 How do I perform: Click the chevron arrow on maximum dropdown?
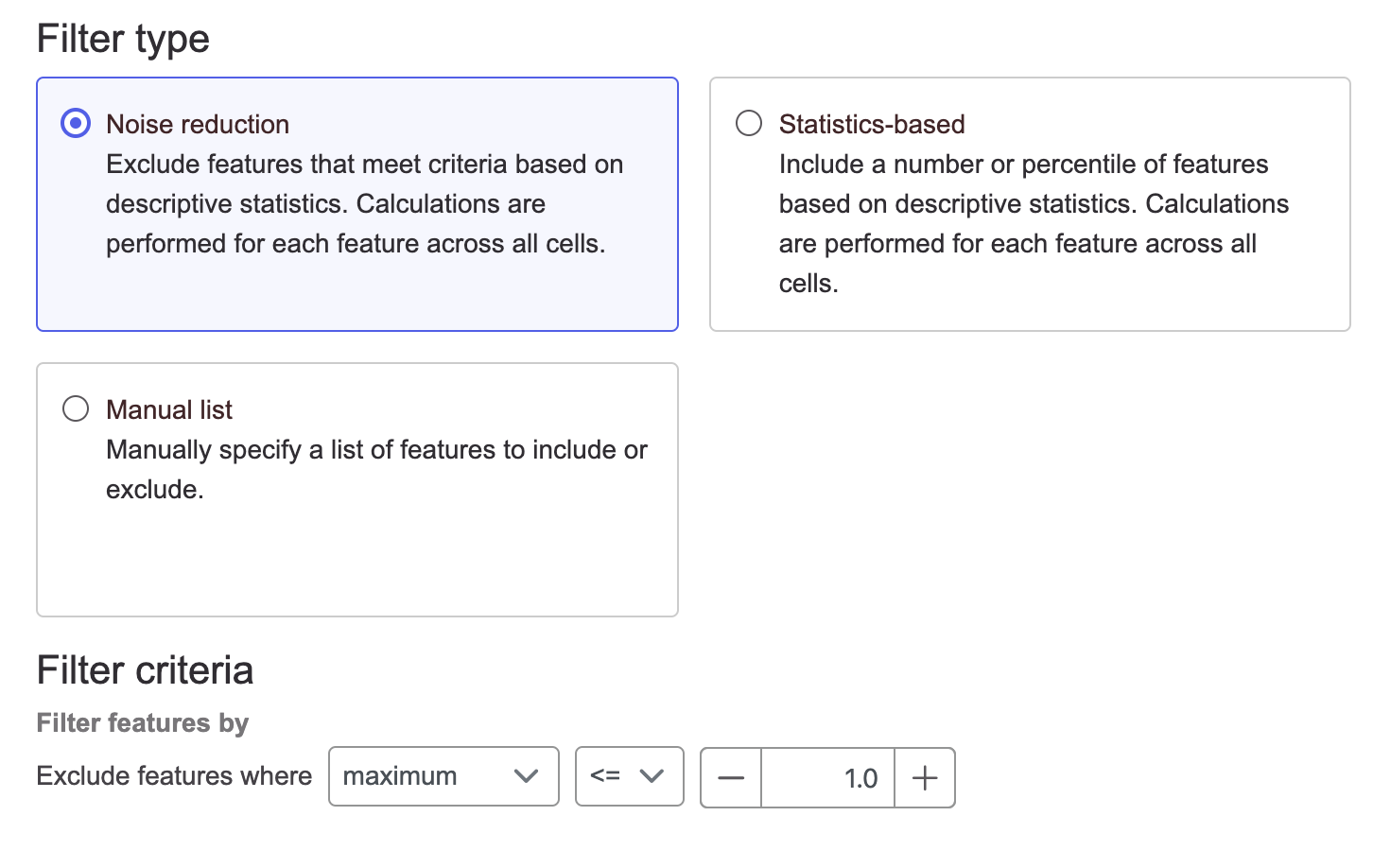pos(526,776)
